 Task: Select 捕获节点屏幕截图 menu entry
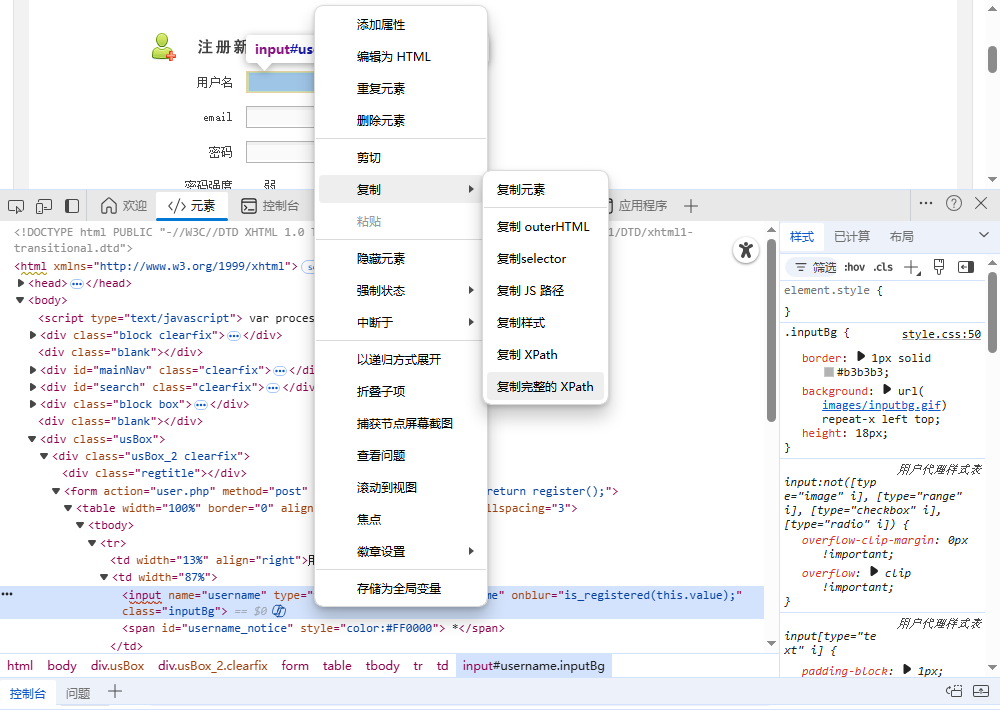(x=401, y=424)
